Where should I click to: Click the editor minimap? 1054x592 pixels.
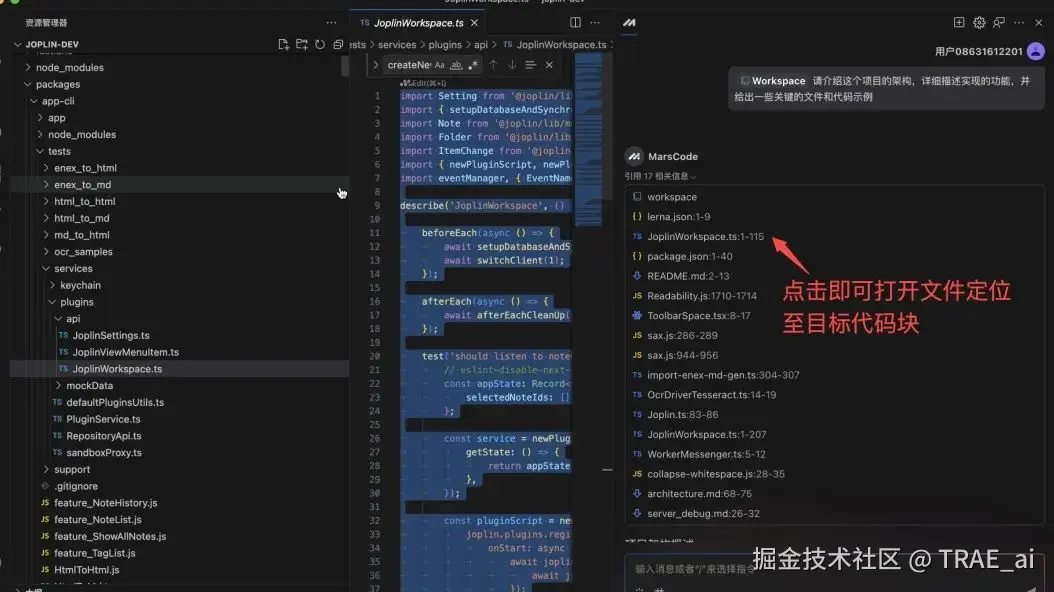(588, 141)
